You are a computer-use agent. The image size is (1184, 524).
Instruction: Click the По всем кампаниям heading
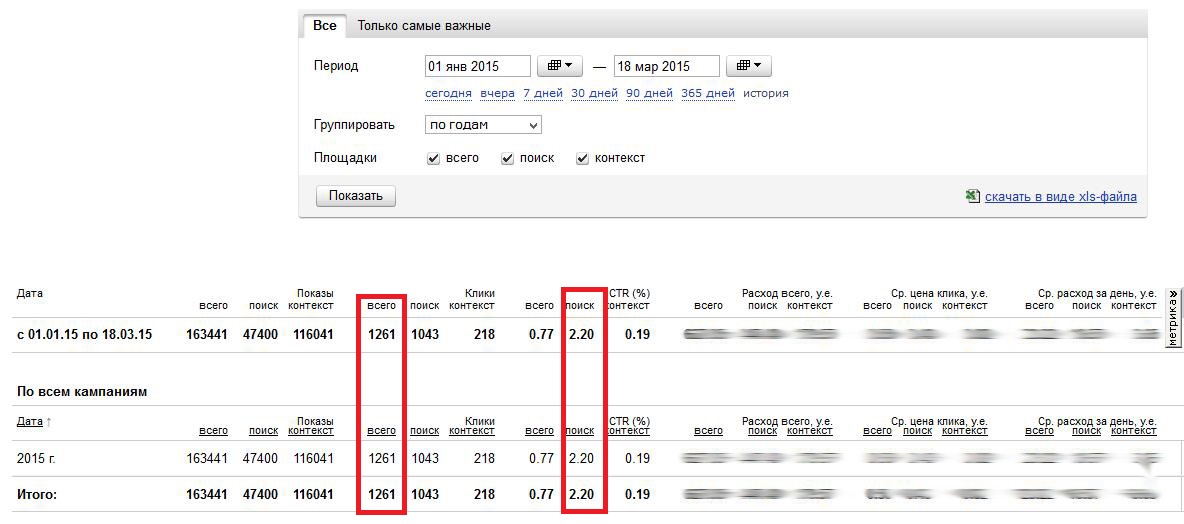82,392
